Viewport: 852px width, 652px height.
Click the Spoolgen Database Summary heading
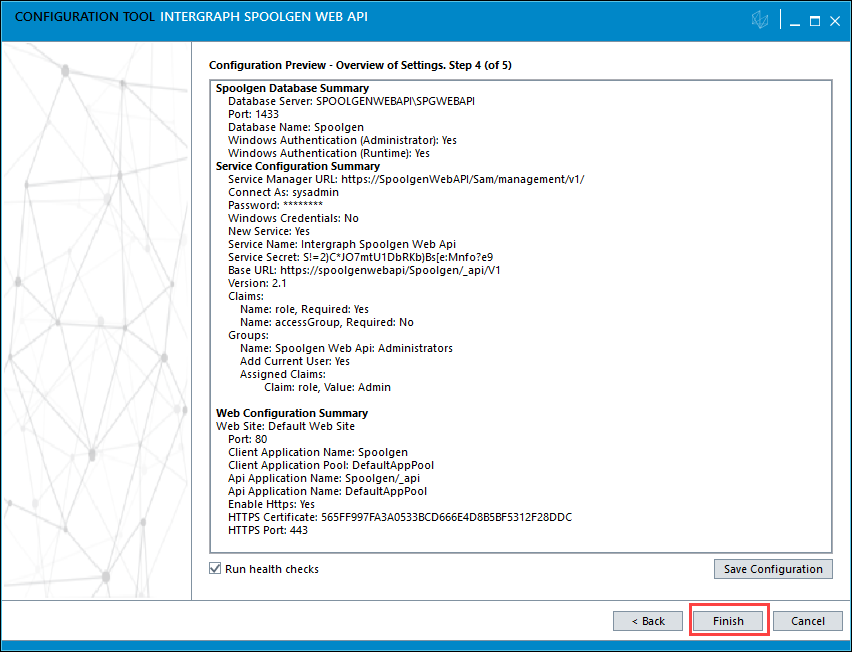click(x=292, y=89)
